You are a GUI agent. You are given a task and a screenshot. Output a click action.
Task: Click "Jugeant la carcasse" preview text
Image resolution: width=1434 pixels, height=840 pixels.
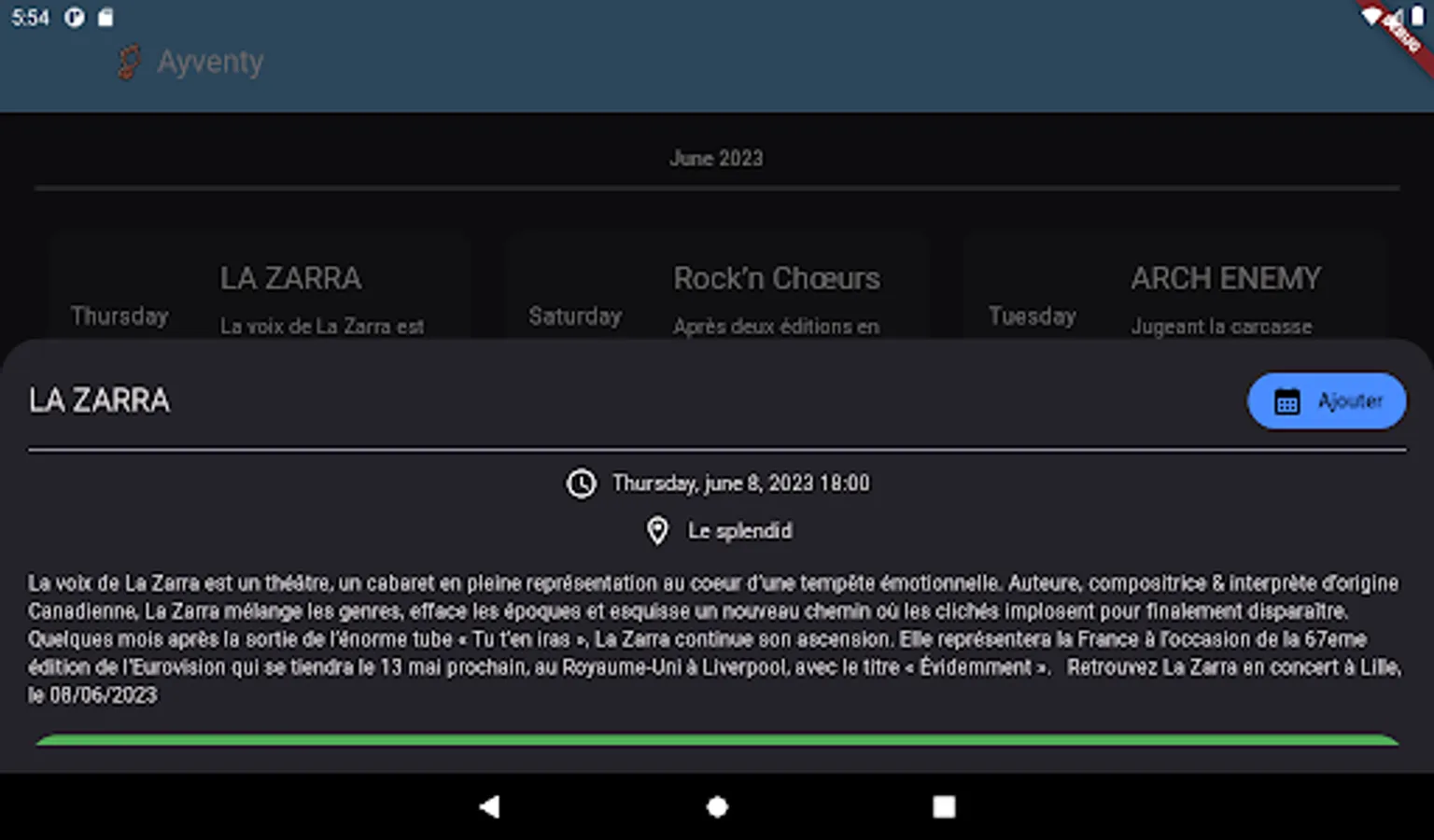tap(1222, 327)
